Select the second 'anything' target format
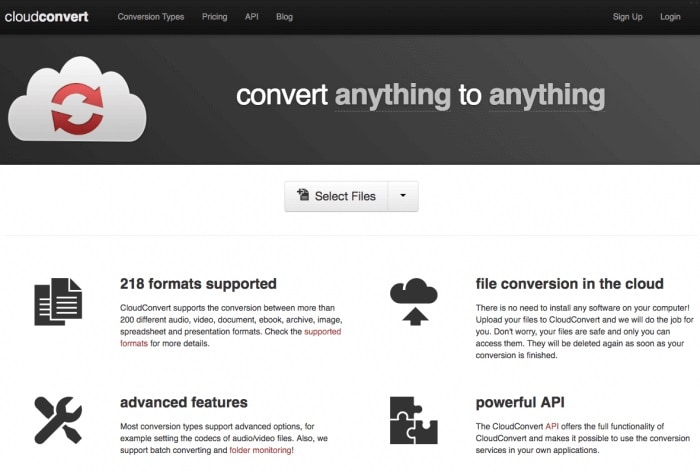 547,96
